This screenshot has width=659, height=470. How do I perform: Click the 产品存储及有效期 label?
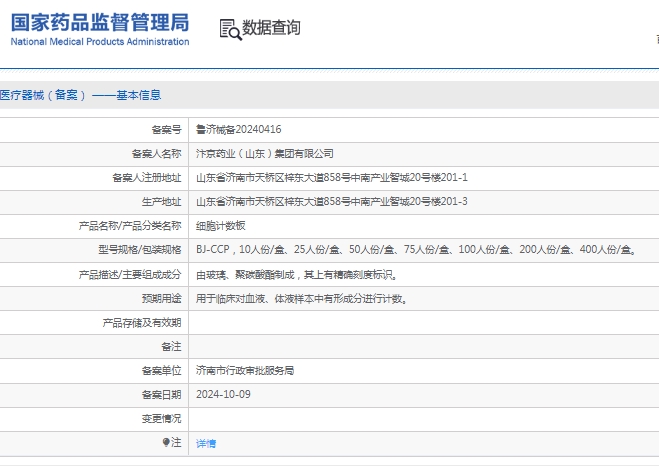pyautogui.click(x=142, y=323)
